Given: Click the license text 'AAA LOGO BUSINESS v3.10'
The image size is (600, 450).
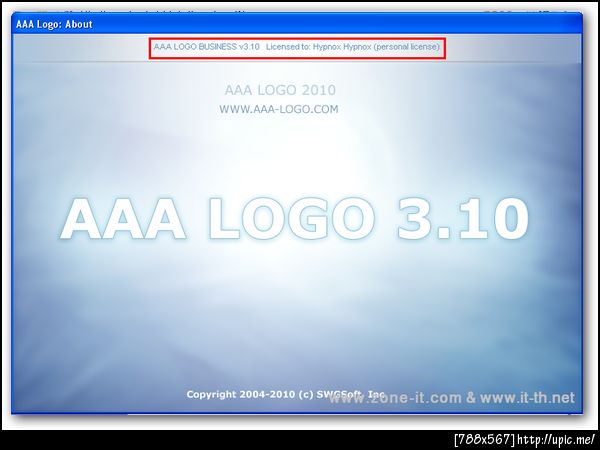Looking at the screenshot, I should point(207,47).
